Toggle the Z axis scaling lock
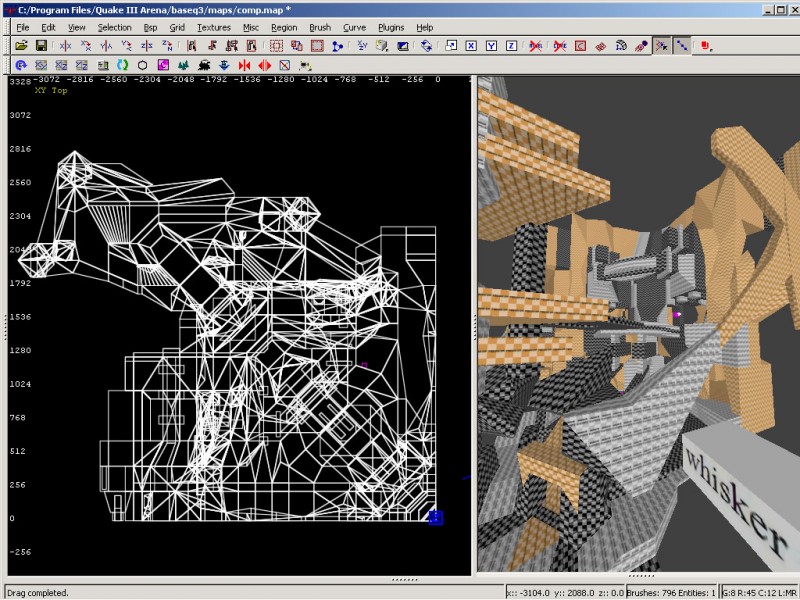The width and height of the screenshot is (800, 600). click(511, 46)
